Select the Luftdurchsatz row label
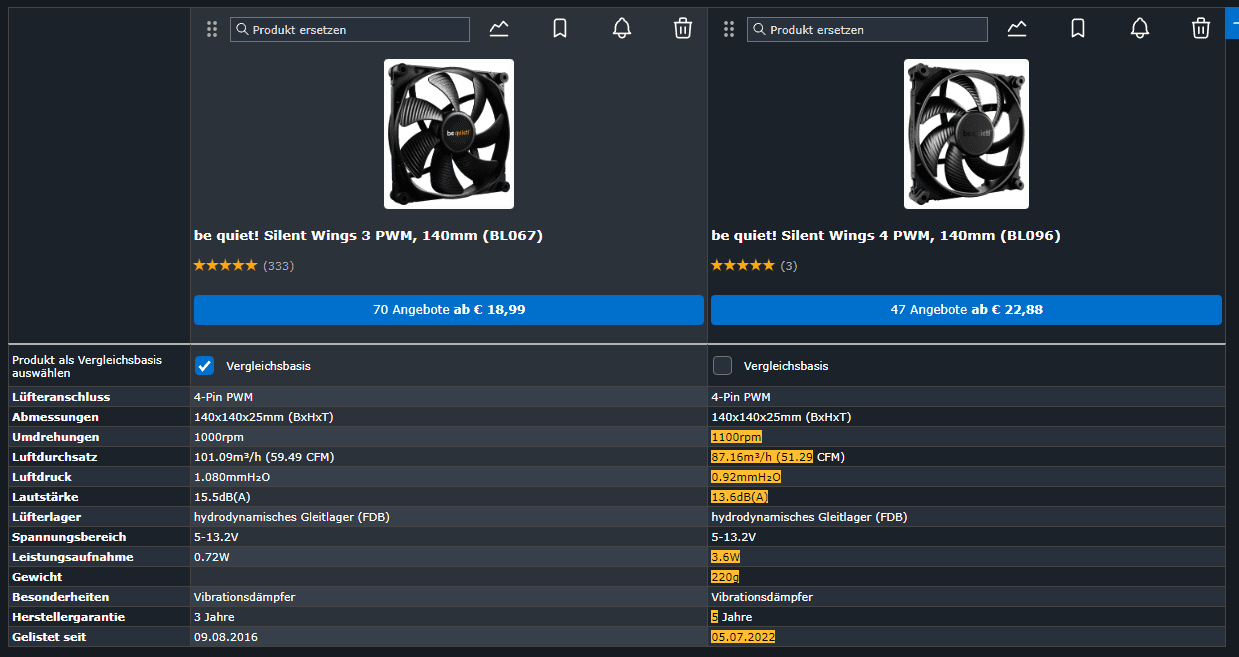1239x657 pixels. coord(55,457)
